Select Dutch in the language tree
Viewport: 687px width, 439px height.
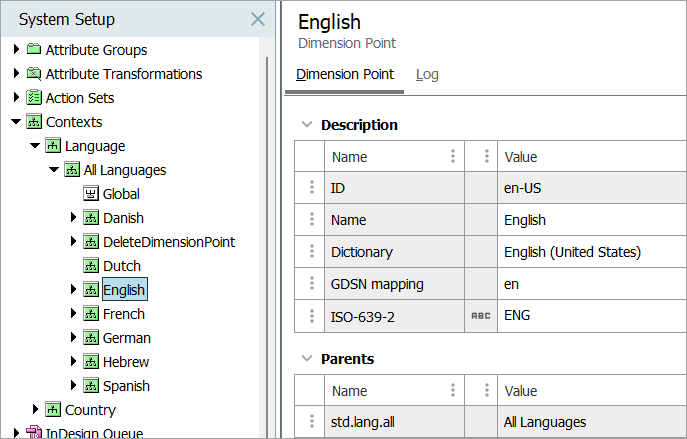(122, 266)
